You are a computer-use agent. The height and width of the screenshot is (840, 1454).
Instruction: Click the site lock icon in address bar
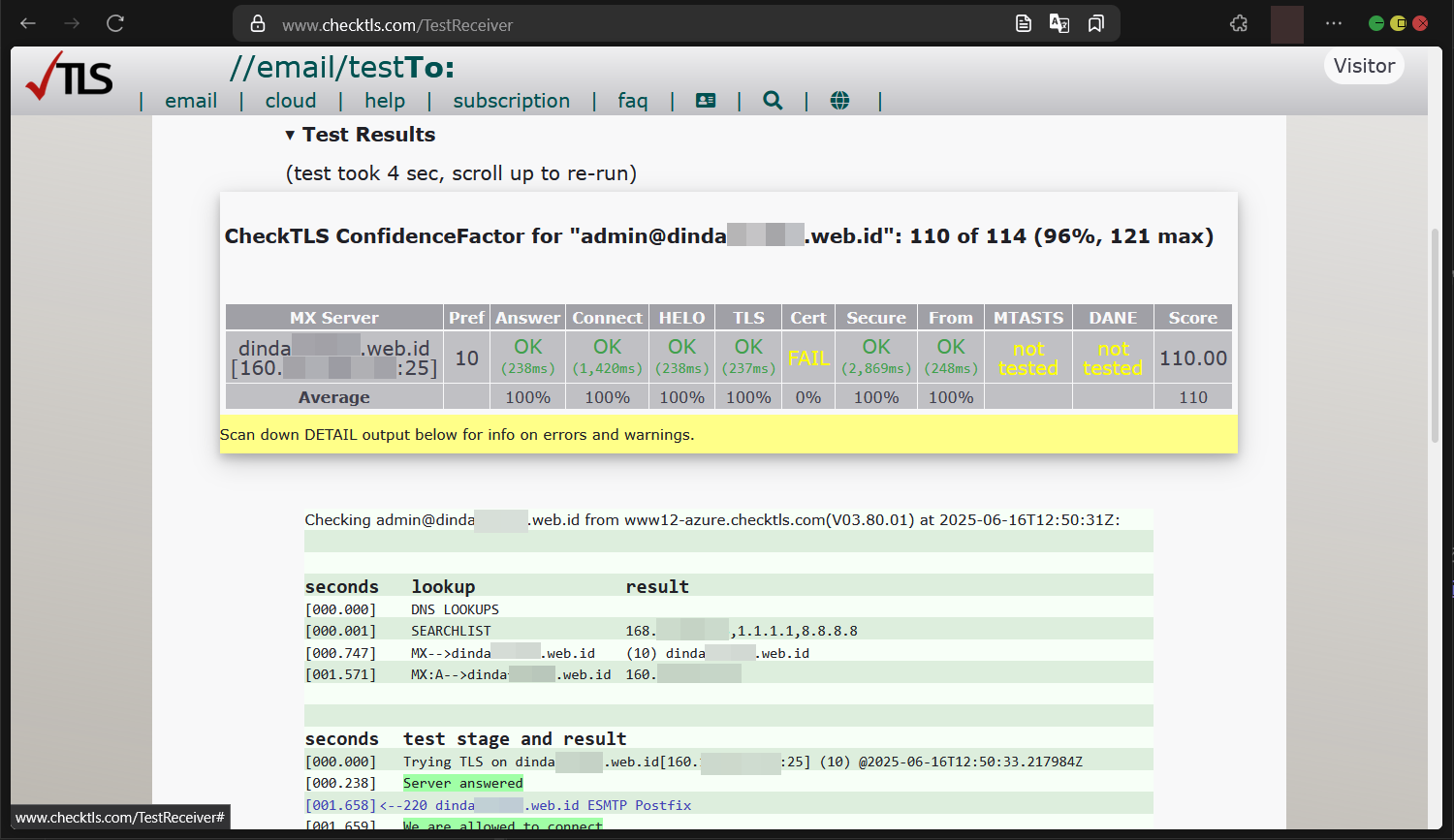[258, 24]
